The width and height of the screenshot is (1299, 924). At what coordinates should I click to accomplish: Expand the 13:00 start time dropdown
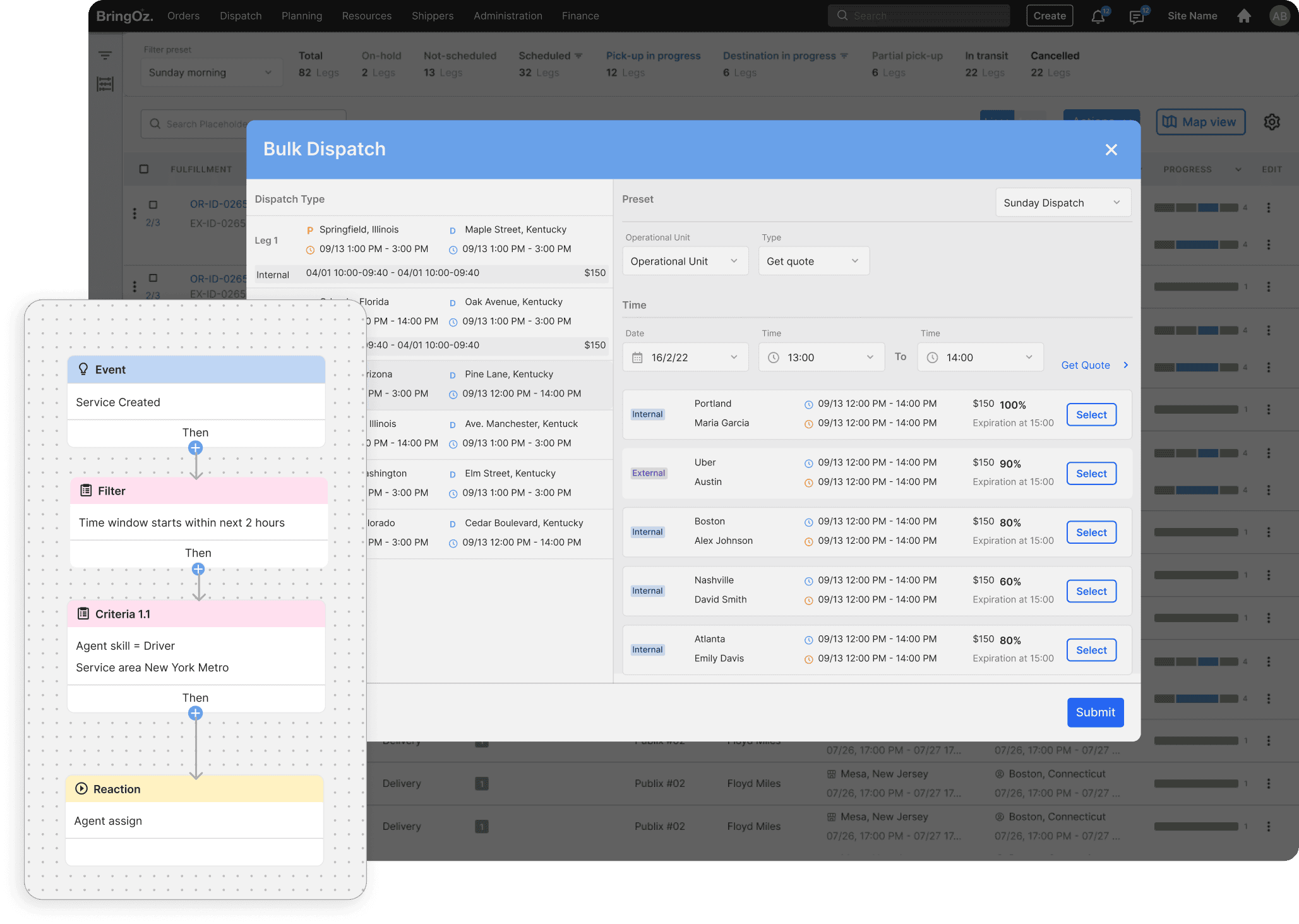pyautogui.click(x=821, y=357)
